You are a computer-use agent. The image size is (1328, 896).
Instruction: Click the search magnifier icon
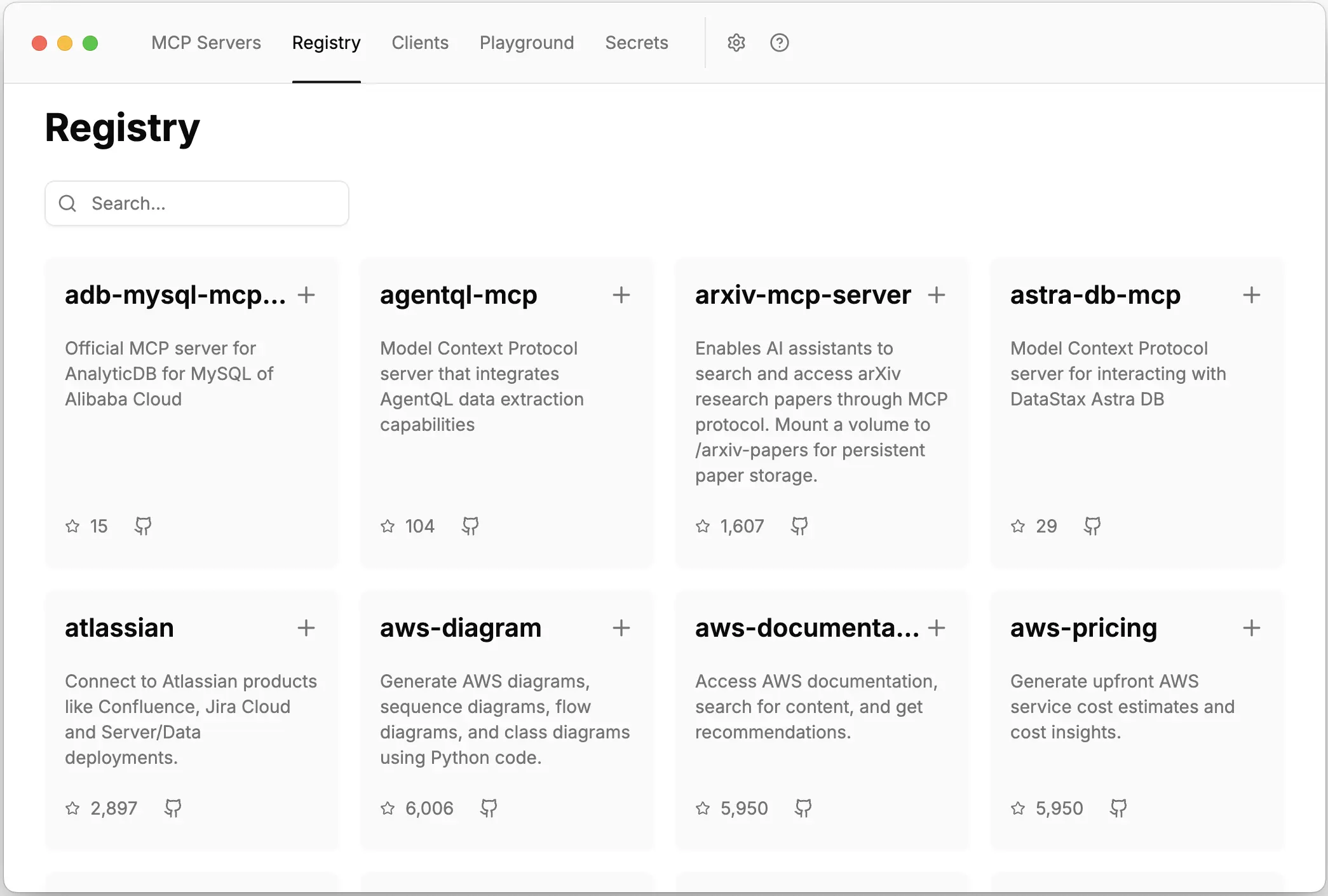pyautogui.click(x=67, y=203)
